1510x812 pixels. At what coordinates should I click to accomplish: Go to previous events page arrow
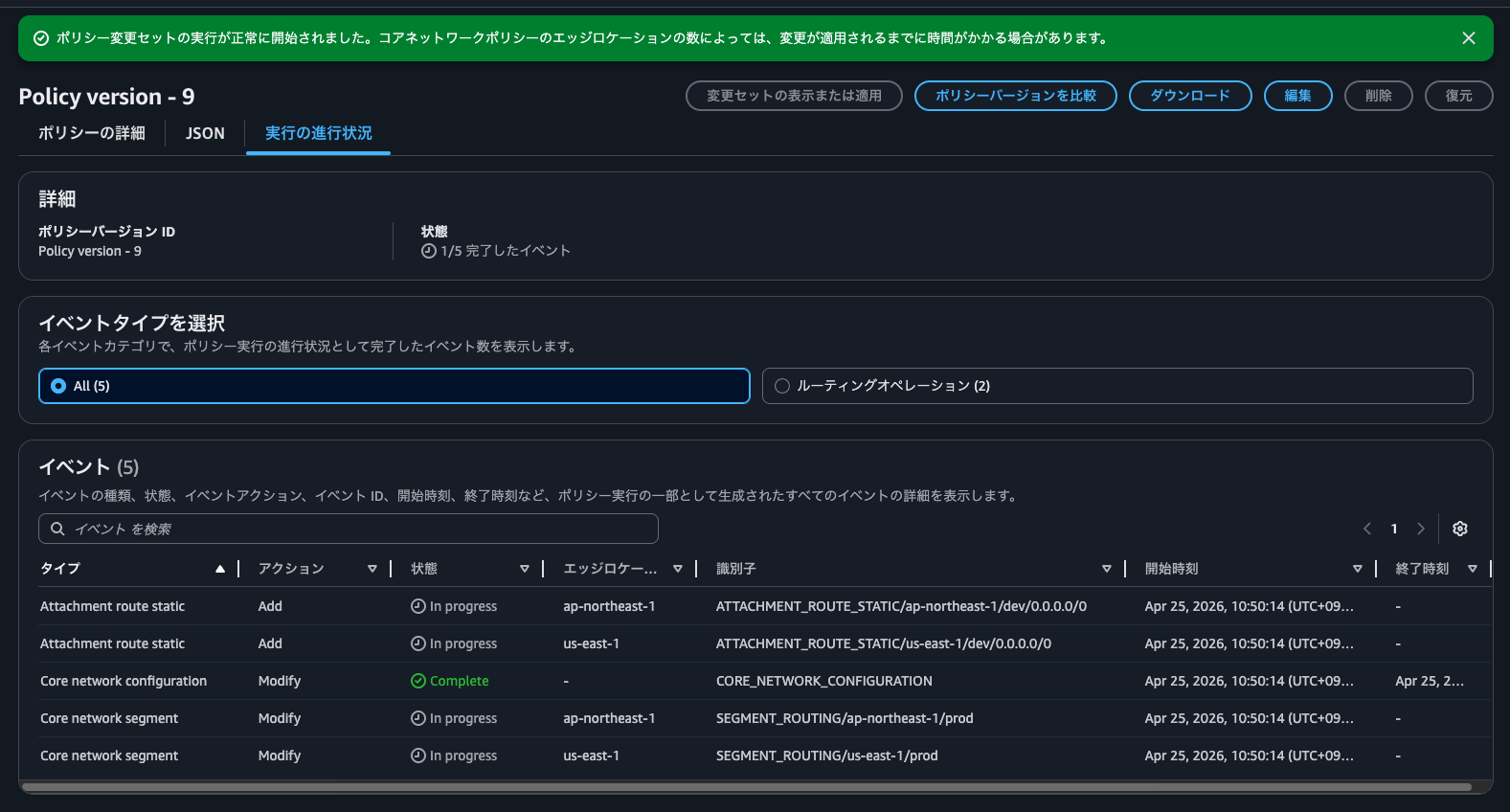coord(1367,529)
